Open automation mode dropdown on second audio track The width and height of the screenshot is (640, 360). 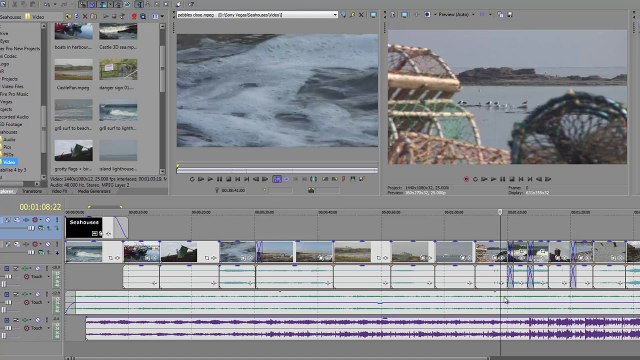(x=49, y=302)
